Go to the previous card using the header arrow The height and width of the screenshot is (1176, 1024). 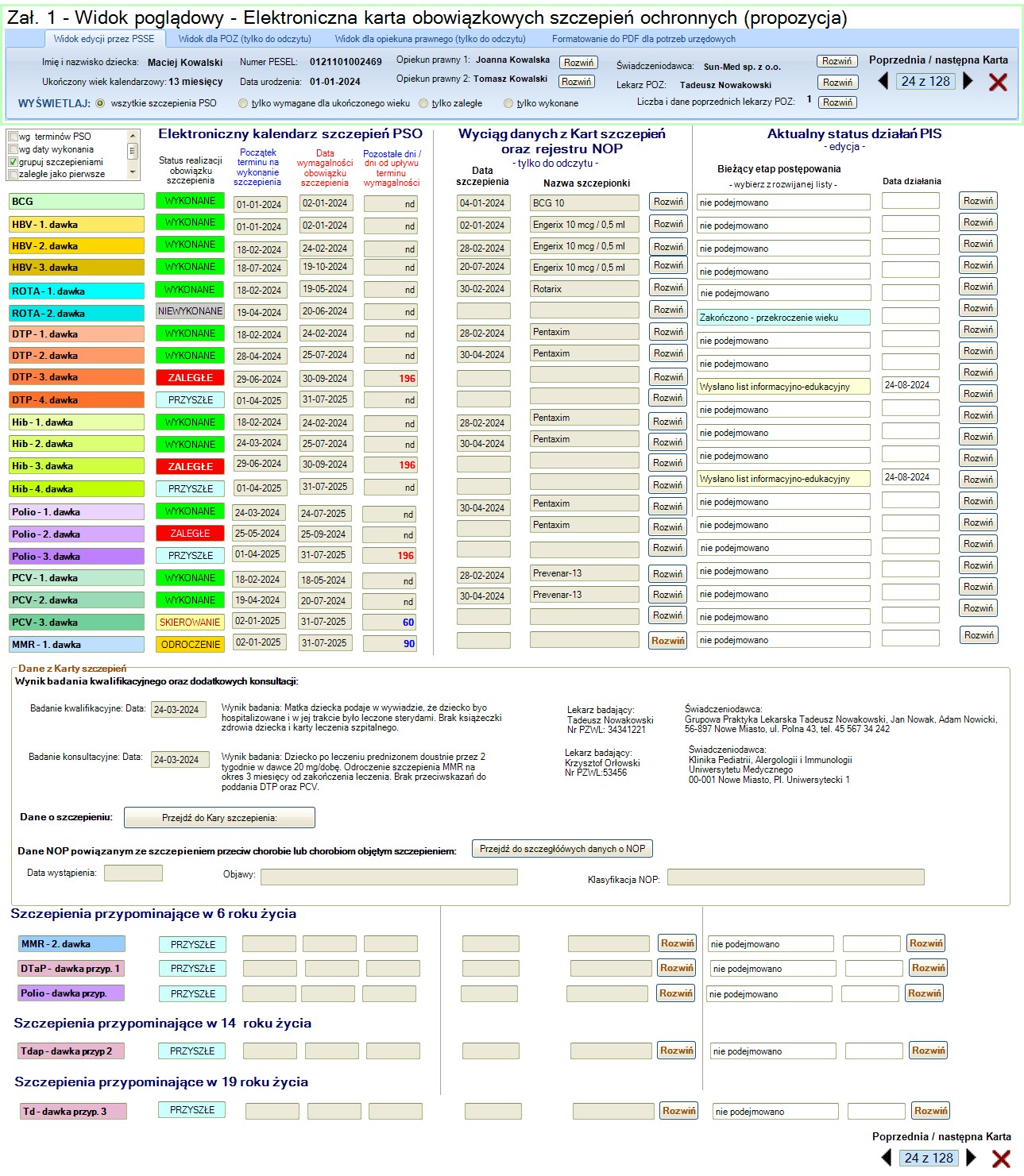(x=883, y=81)
